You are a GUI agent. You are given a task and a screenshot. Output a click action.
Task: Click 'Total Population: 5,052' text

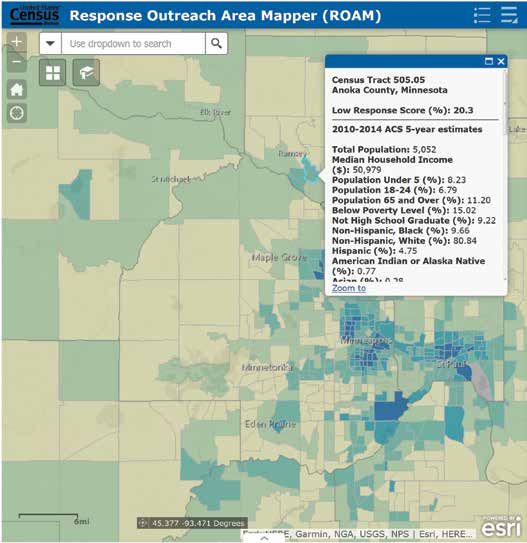point(384,150)
